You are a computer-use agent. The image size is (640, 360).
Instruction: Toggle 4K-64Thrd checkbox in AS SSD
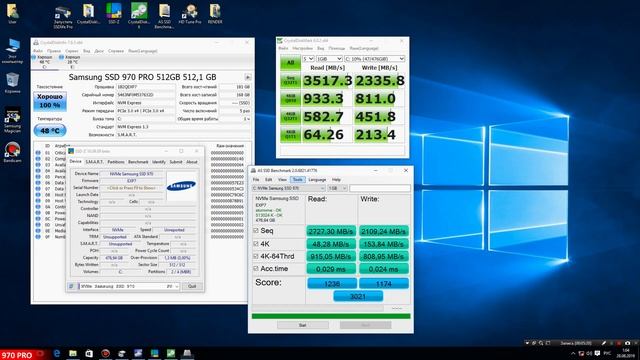point(256,256)
